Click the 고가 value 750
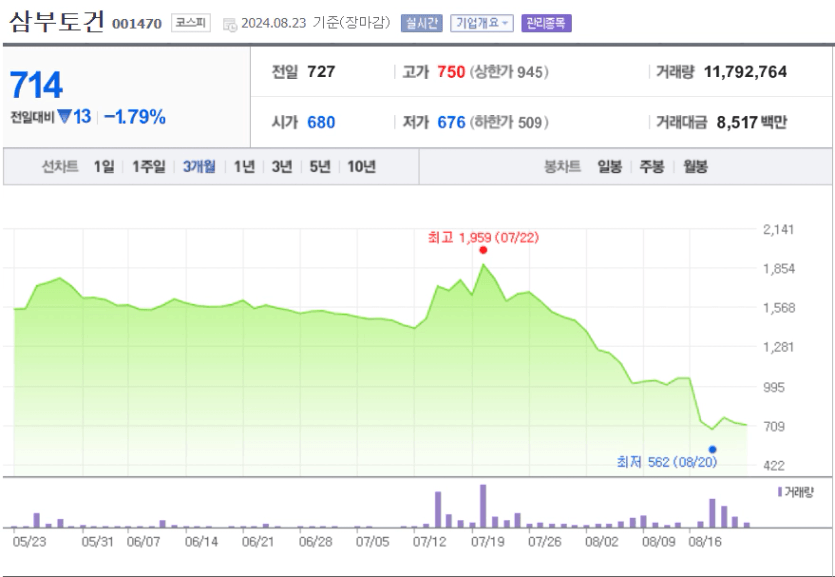The height and width of the screenshot is (577, 835). click(451, 72)
